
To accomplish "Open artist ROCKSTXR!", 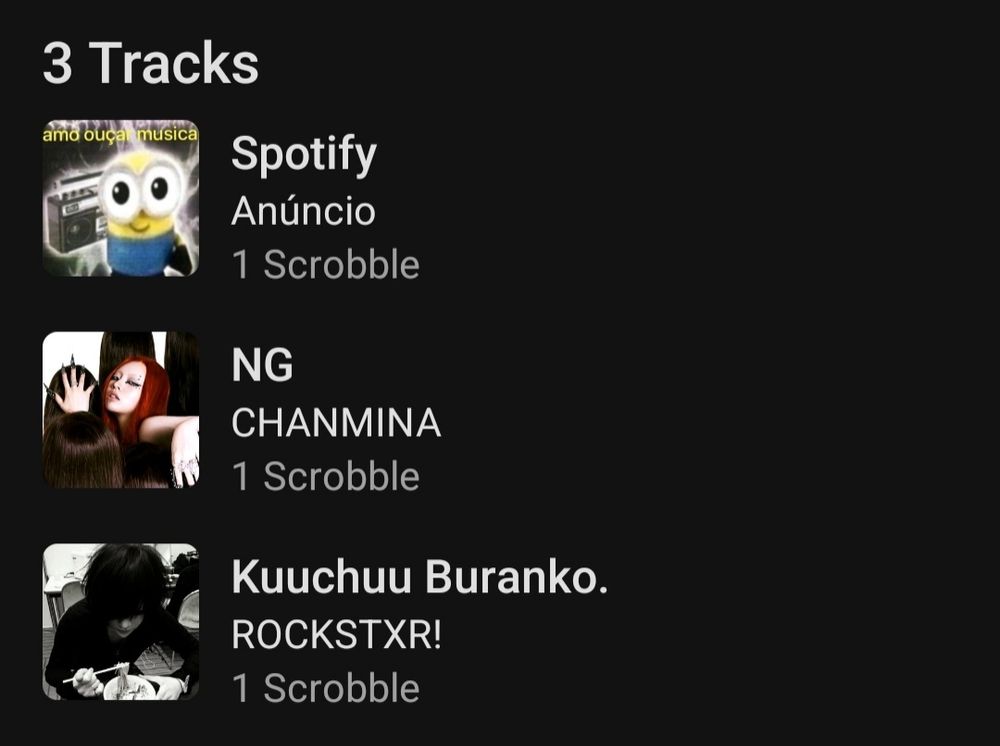I will (336, 634).
